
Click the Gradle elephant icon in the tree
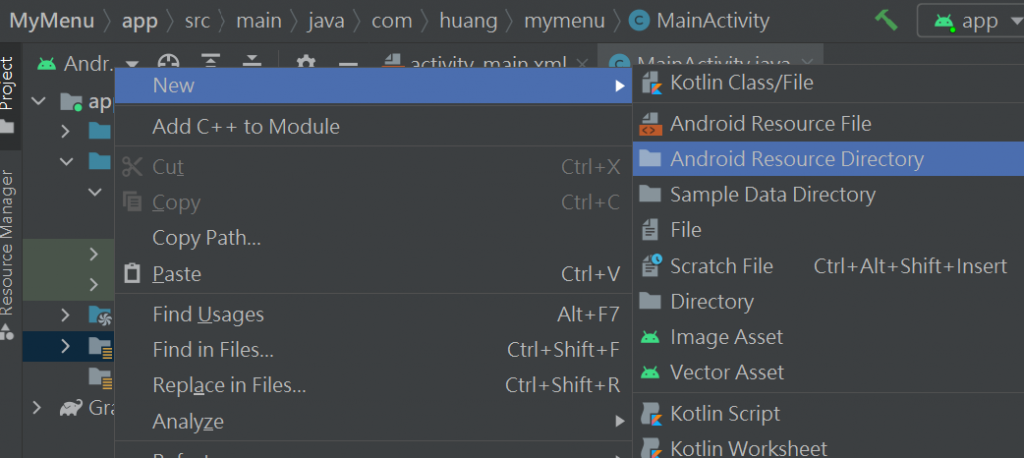[71, 408]
